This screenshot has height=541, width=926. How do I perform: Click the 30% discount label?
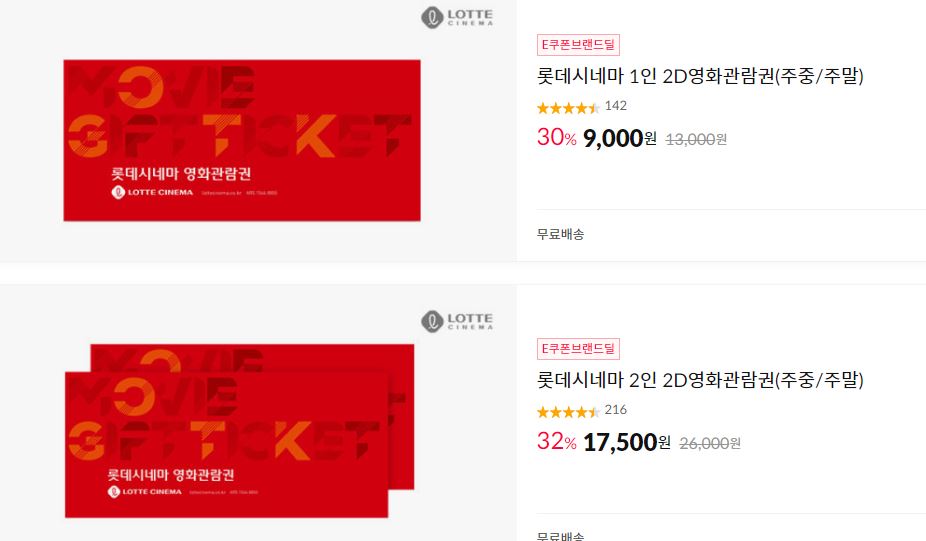[x=556, y=138]
